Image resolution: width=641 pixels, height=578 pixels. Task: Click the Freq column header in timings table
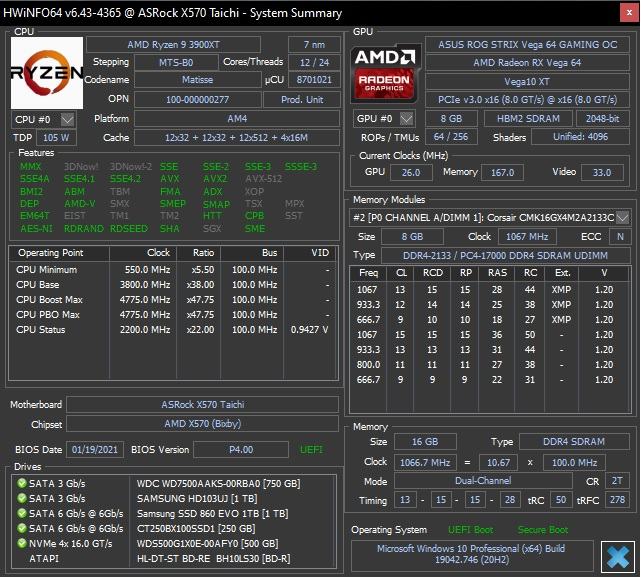369,273
